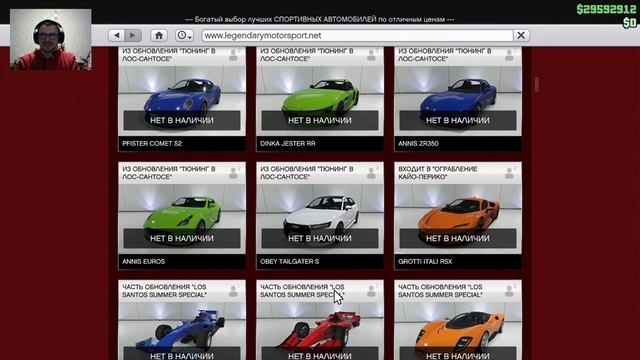The image size is (640, 360).
Task: Click the seats icon on Annis Euros card
Action: tap(233, 173)
